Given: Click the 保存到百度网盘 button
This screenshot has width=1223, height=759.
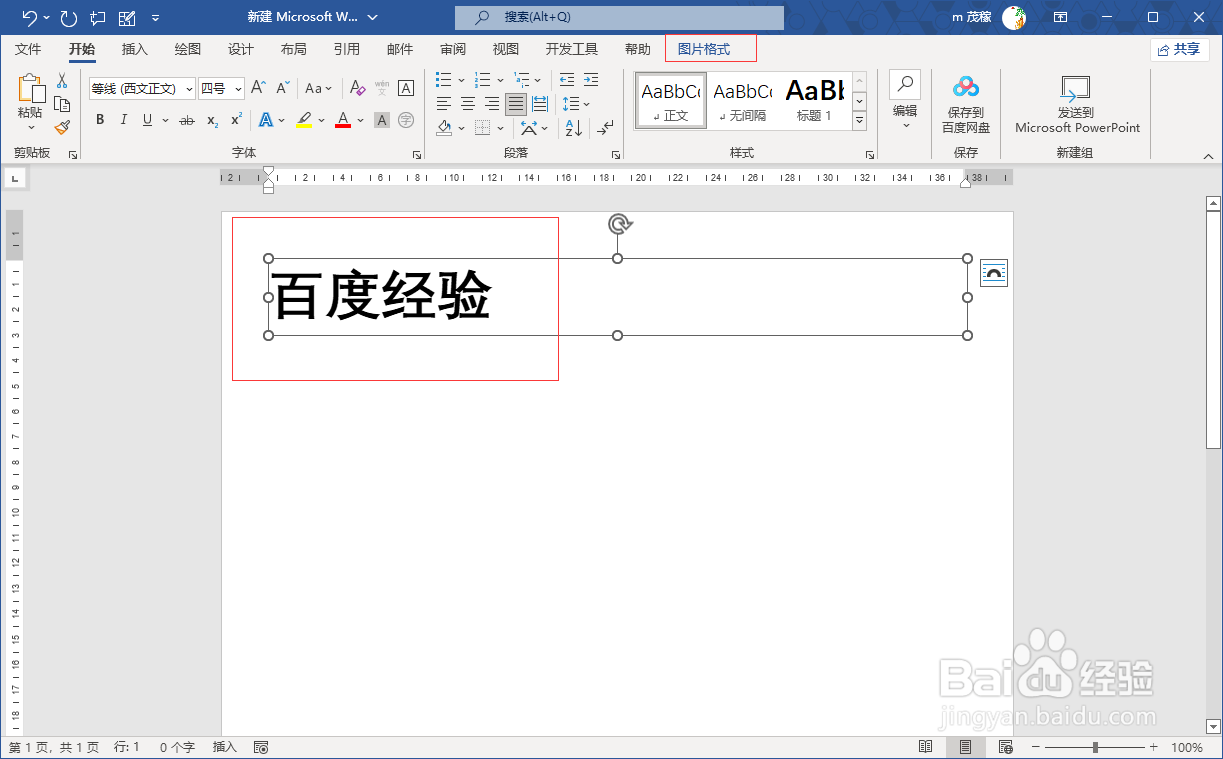Looking at the screenshot, I should pos(965,103).
